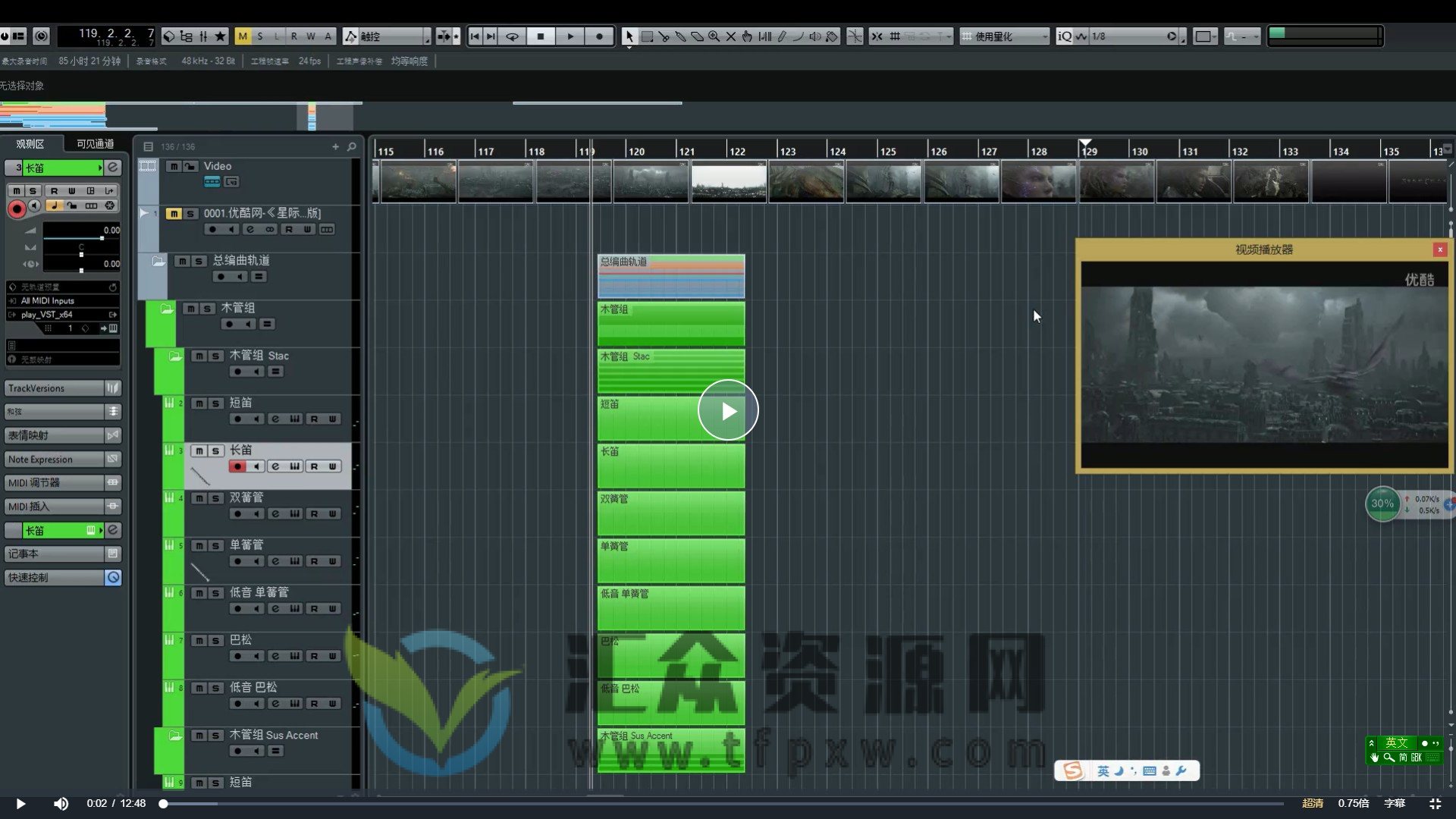Go to previous marker in transport

click(475, 36)
